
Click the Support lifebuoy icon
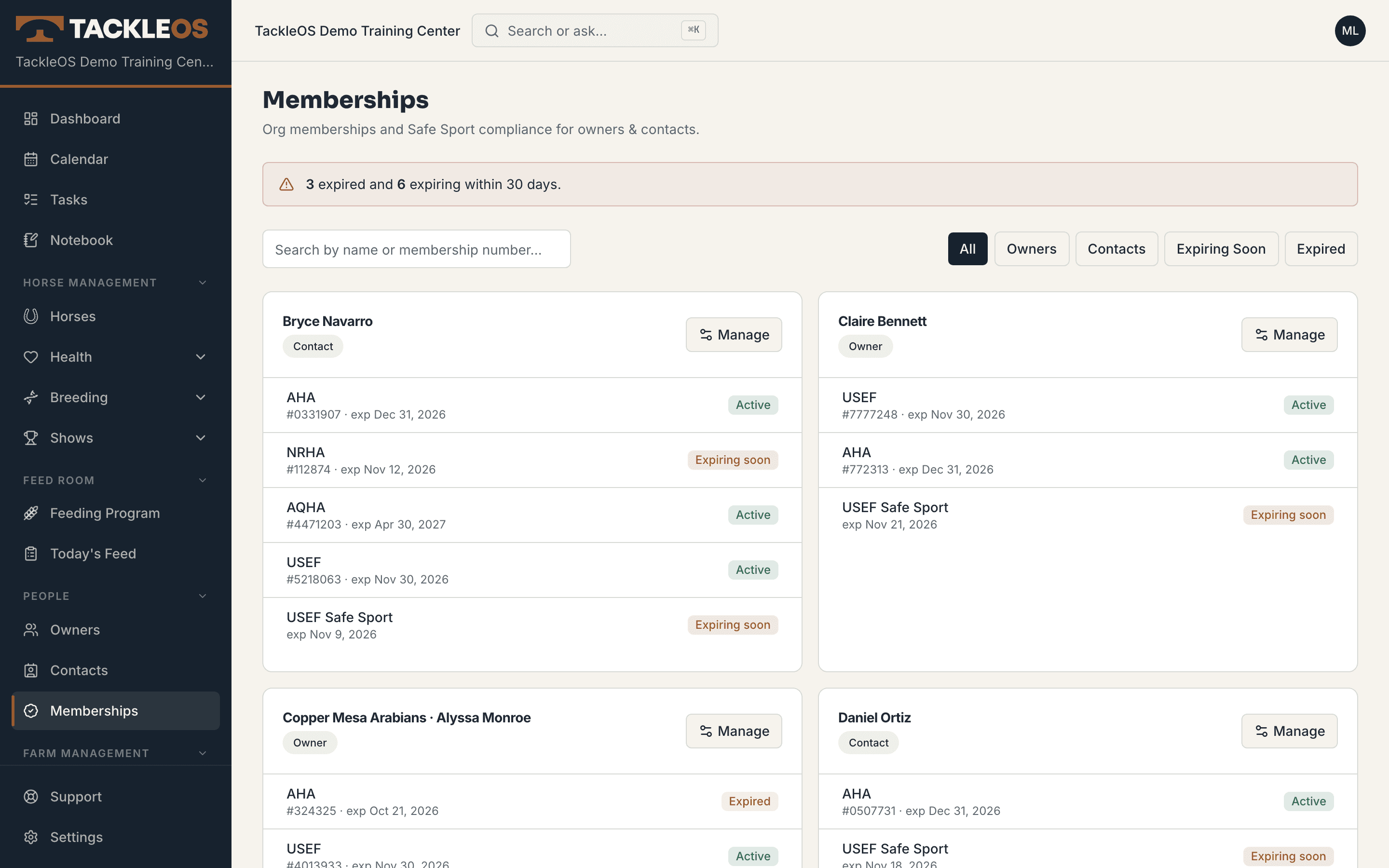click(31, 797)
